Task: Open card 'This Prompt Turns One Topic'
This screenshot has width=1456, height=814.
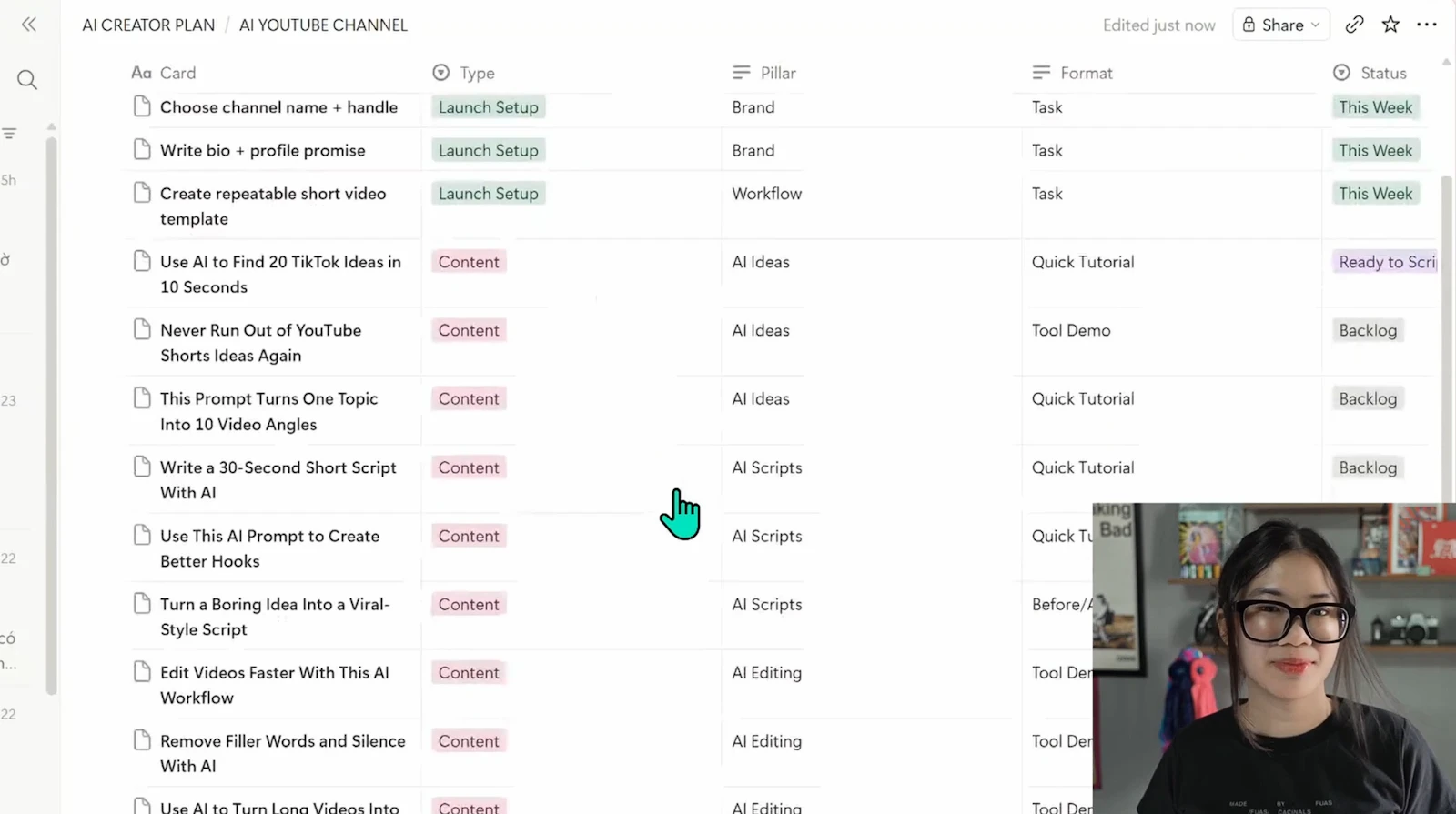Action: (x=268, y=411)
